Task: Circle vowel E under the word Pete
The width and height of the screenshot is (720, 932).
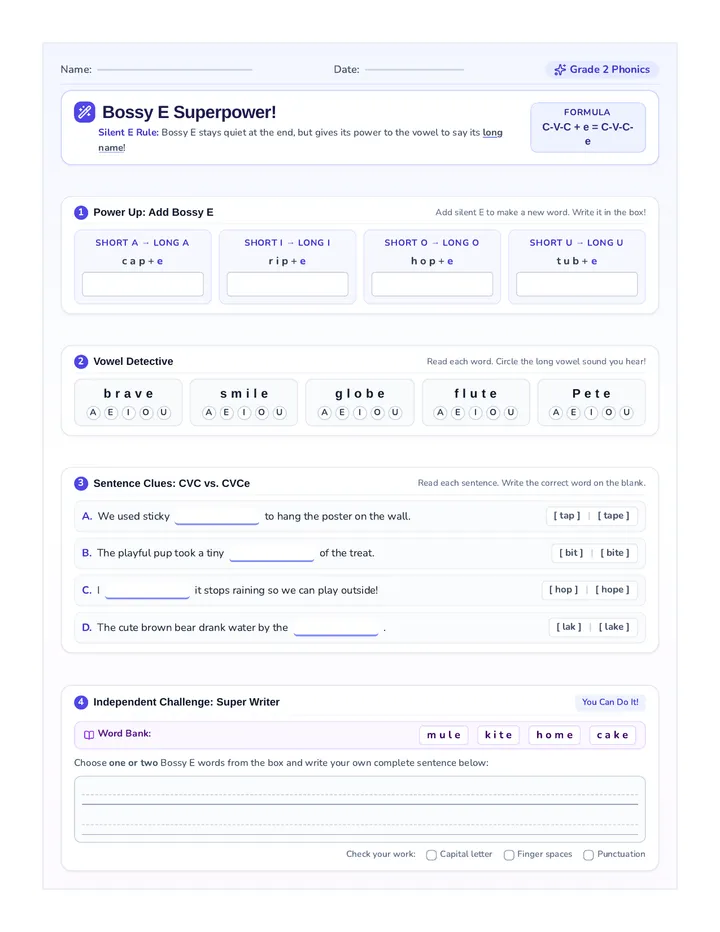Action: [x=573, y=413]
